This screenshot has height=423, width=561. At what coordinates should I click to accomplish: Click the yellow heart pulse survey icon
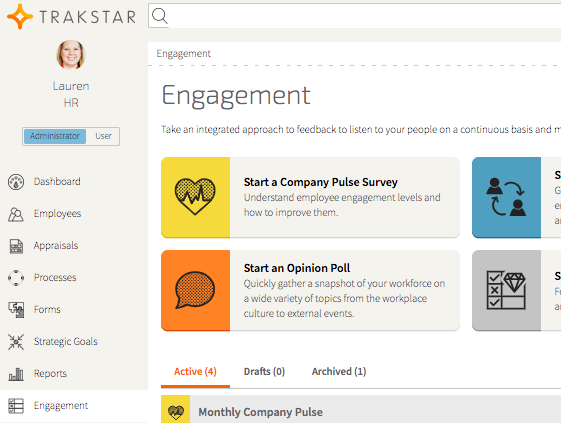pos(195,197)
